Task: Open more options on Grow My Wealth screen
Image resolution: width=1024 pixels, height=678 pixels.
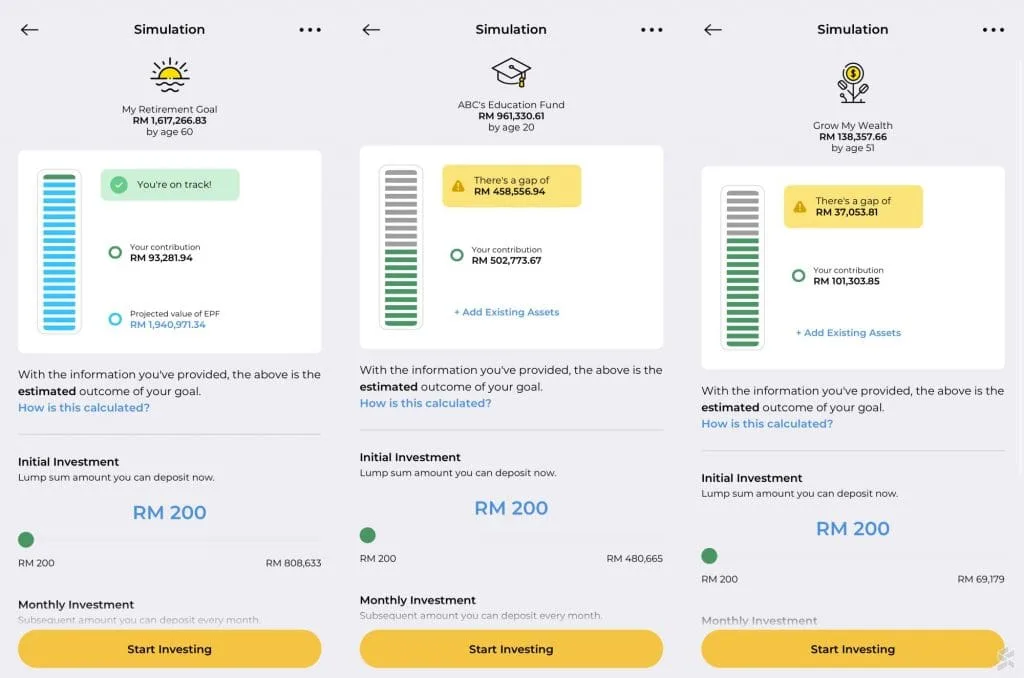Action: [993, 30]
